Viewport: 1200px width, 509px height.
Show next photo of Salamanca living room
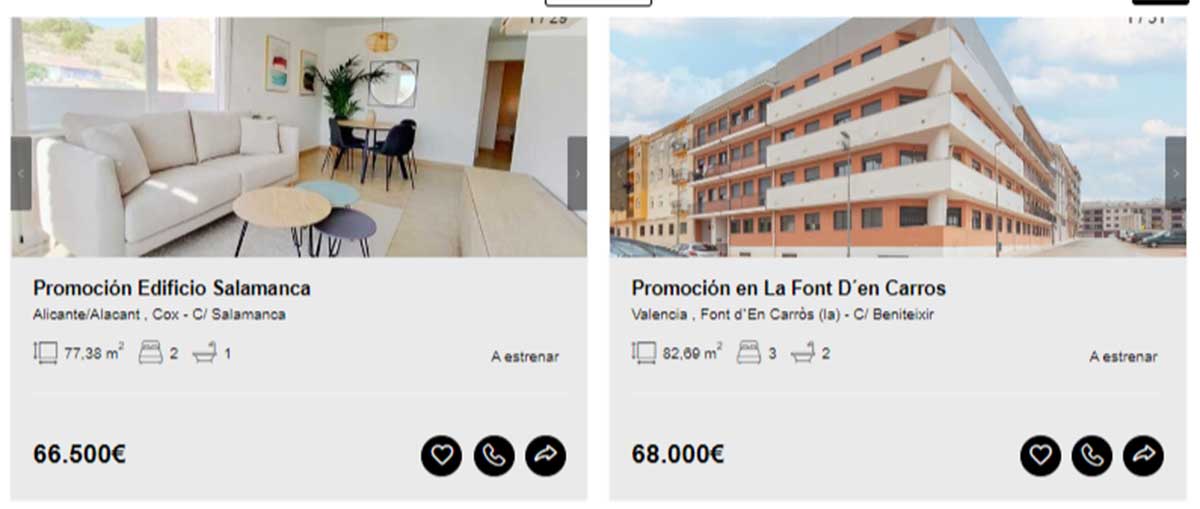click(x=577, y=173)
